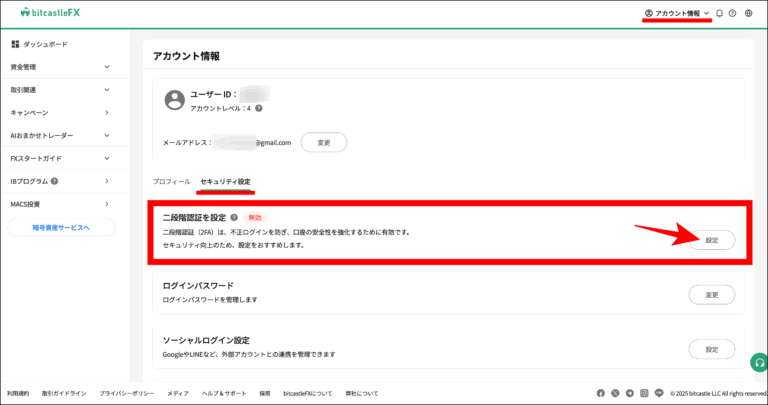Viewport: 768px width, 405px height.
Task: Click the アカウント情報 page heading
Action: 186,56
